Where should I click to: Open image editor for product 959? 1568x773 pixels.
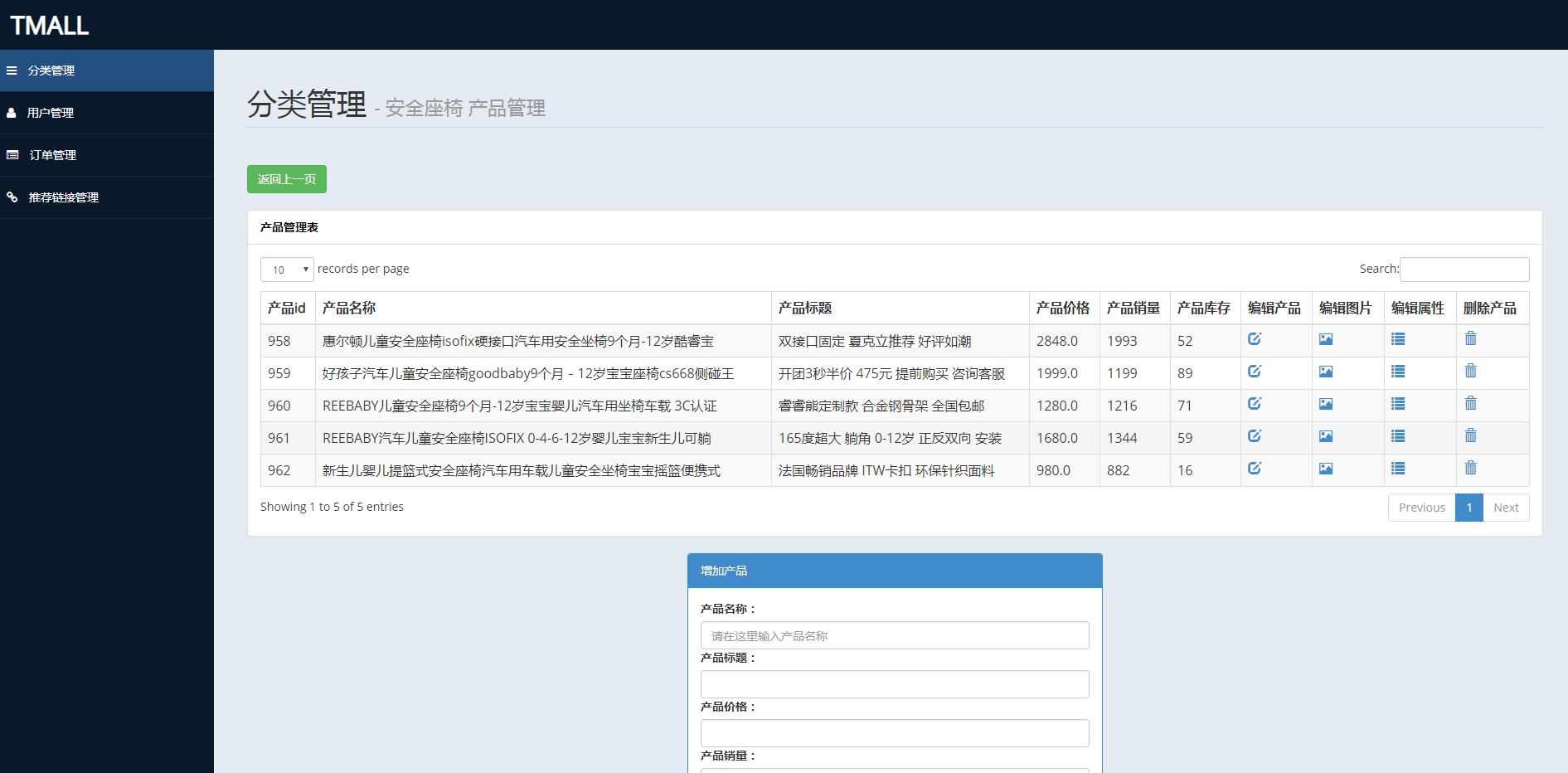(1326, 372)
